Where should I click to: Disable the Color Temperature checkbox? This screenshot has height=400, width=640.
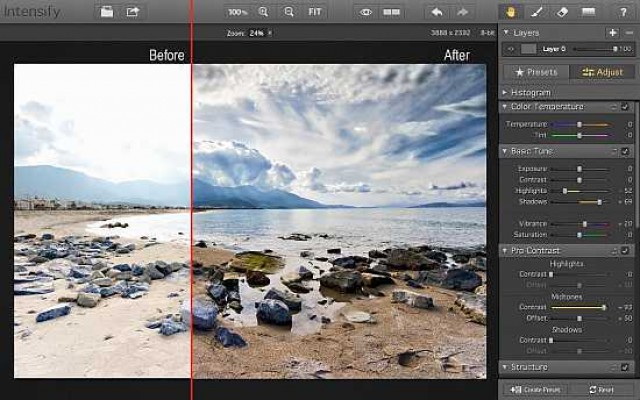pyautogui.click(x=625, y=107)
